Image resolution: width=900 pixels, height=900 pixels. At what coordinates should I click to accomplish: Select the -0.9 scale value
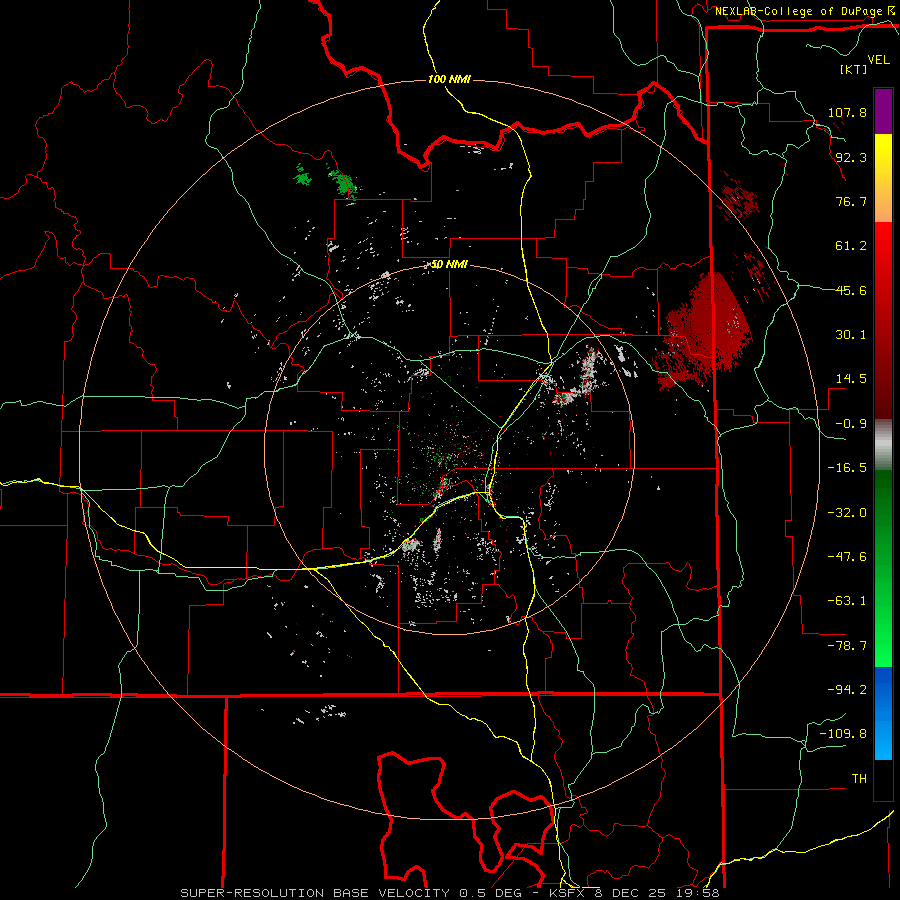[851, 424]
